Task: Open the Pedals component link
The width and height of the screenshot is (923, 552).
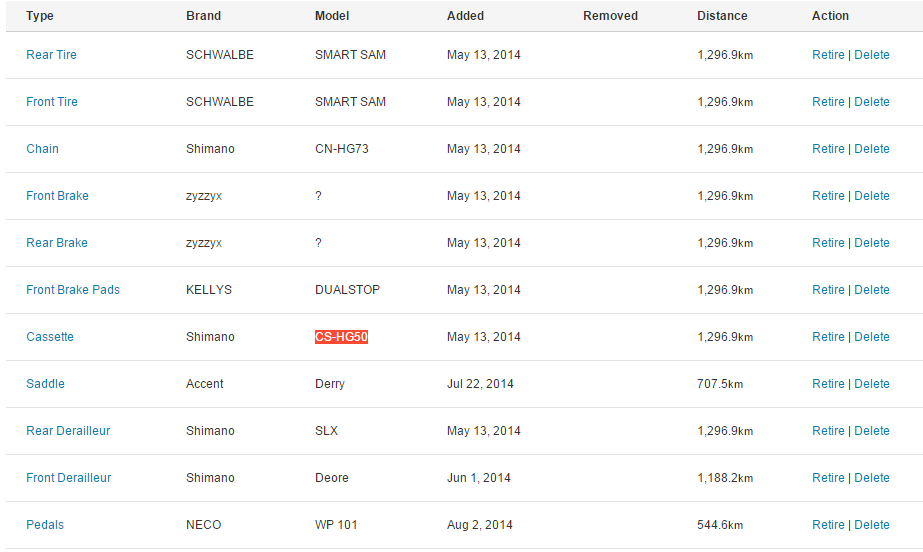Action: 45,525
